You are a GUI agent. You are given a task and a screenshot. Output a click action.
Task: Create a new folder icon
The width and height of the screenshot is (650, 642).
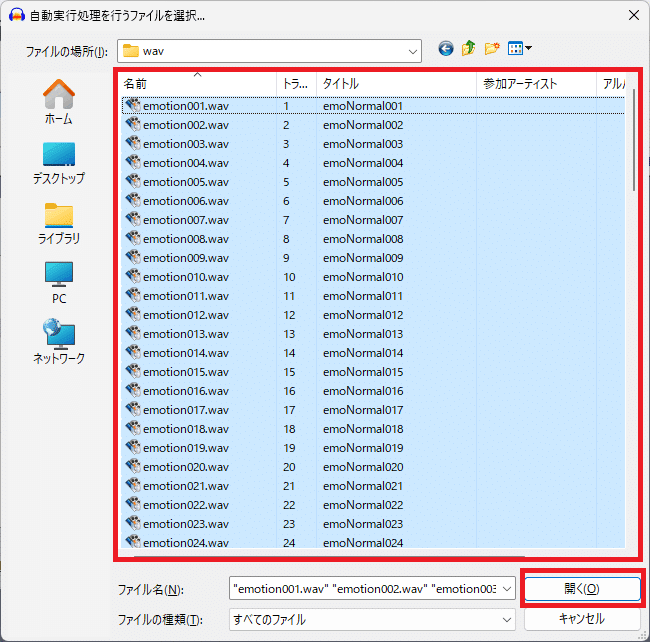click(492, 48)
